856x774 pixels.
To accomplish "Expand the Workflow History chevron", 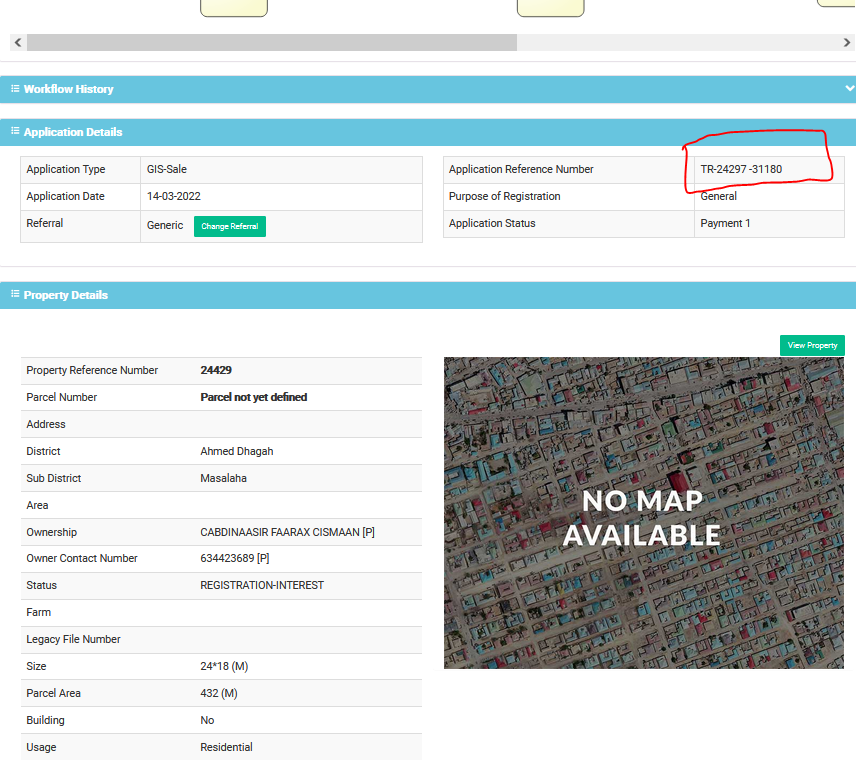I will click(x=849, y=88).
